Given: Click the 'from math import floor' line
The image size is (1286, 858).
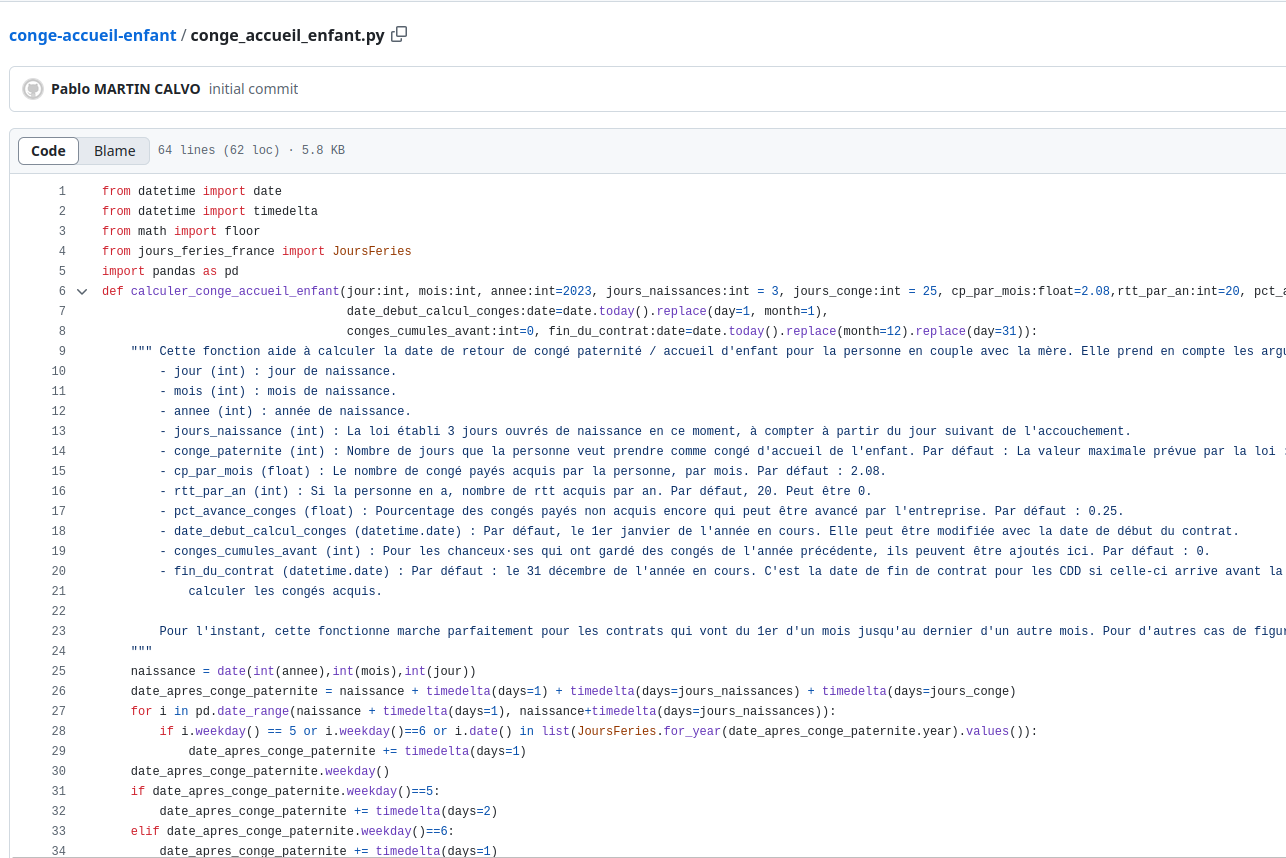Looking at the screenshot, I should tap(181, 231).
